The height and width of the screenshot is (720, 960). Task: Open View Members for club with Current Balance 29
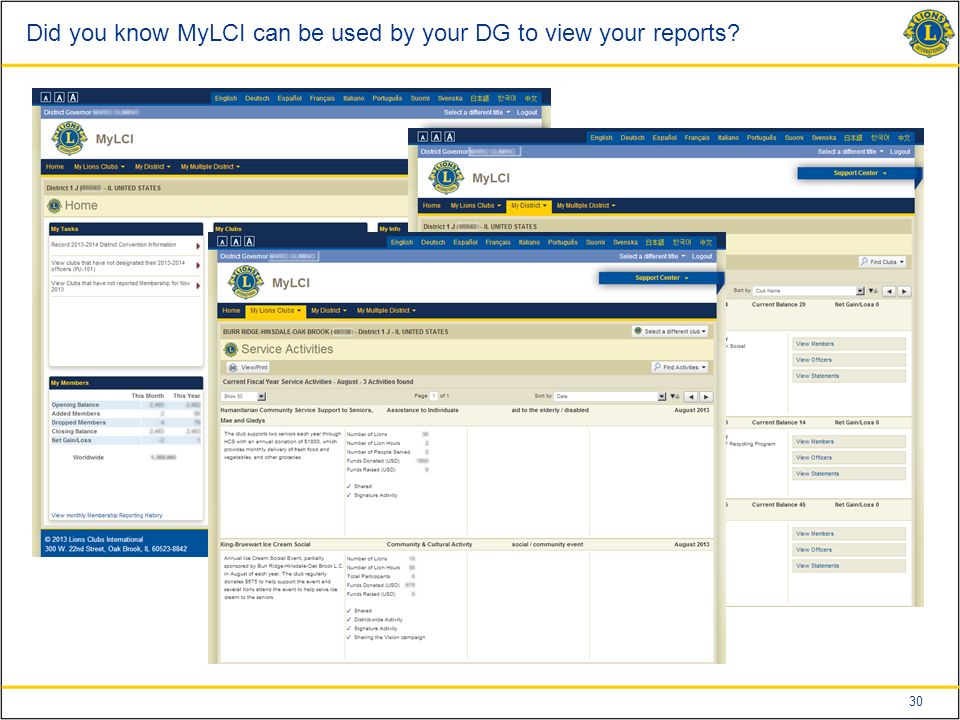pos(849,344)
